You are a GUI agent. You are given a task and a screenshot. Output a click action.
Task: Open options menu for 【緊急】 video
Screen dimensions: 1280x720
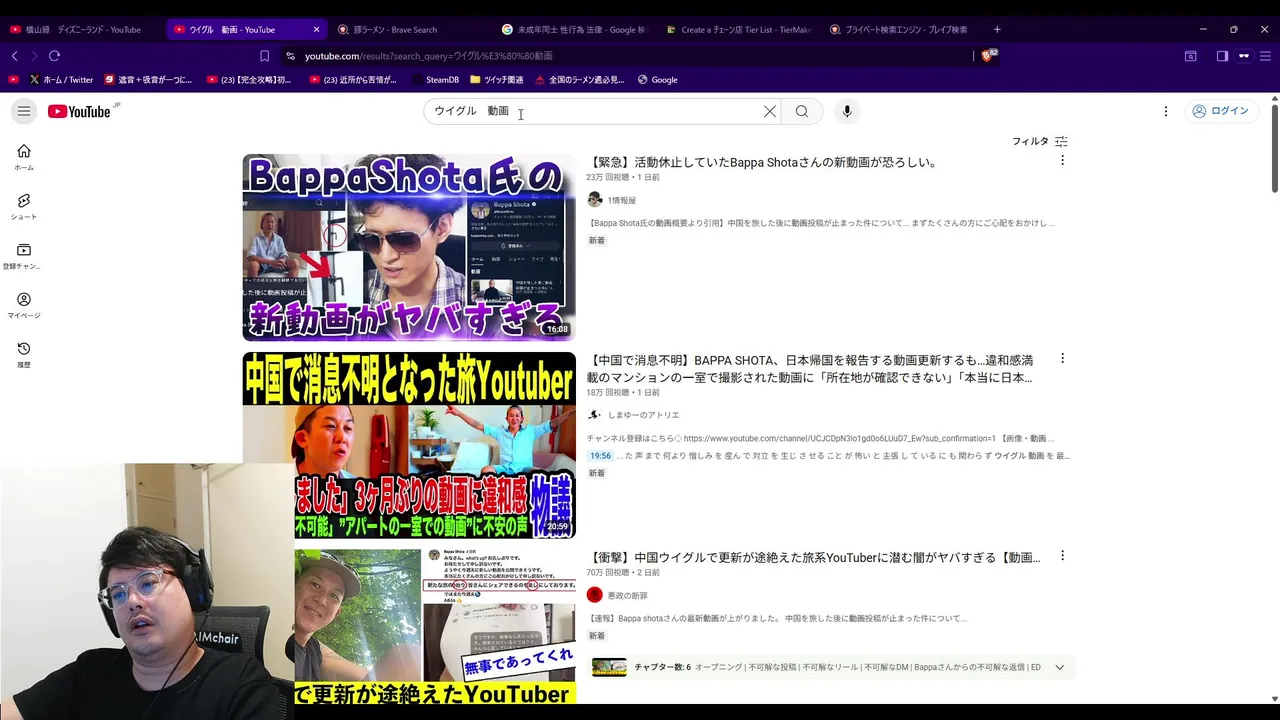click(x=1062, y=160)
